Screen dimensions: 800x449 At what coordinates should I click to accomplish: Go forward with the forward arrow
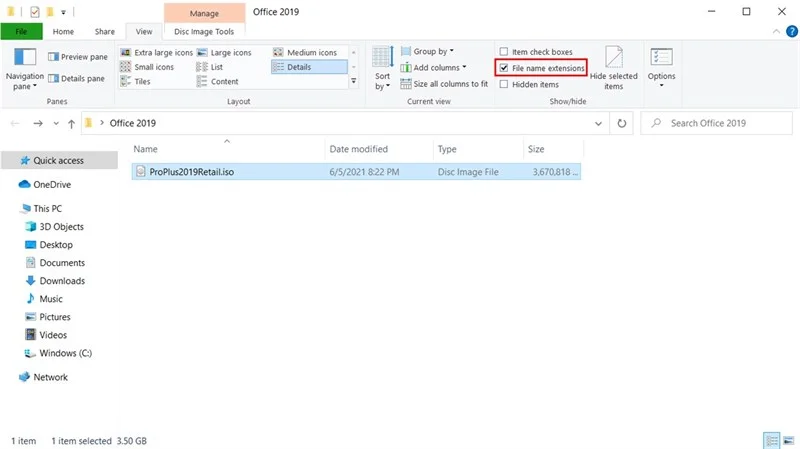(38, 123)
